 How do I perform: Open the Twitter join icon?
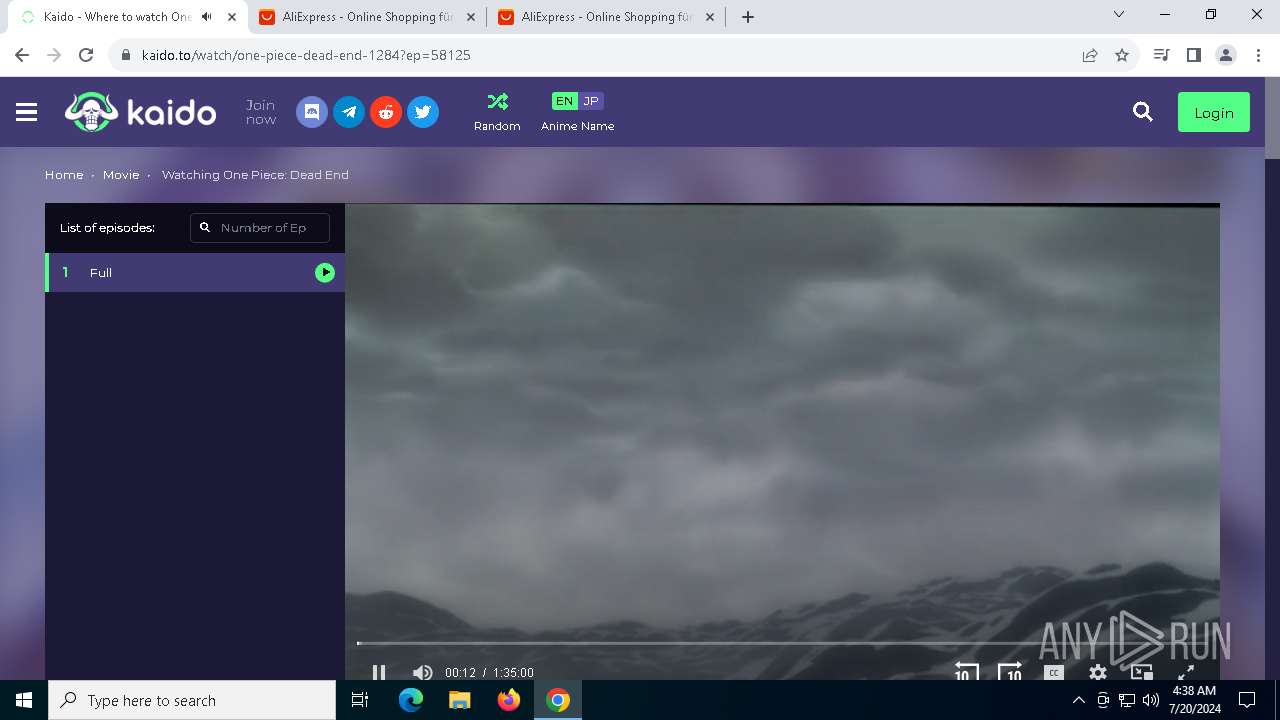[423, 112]
